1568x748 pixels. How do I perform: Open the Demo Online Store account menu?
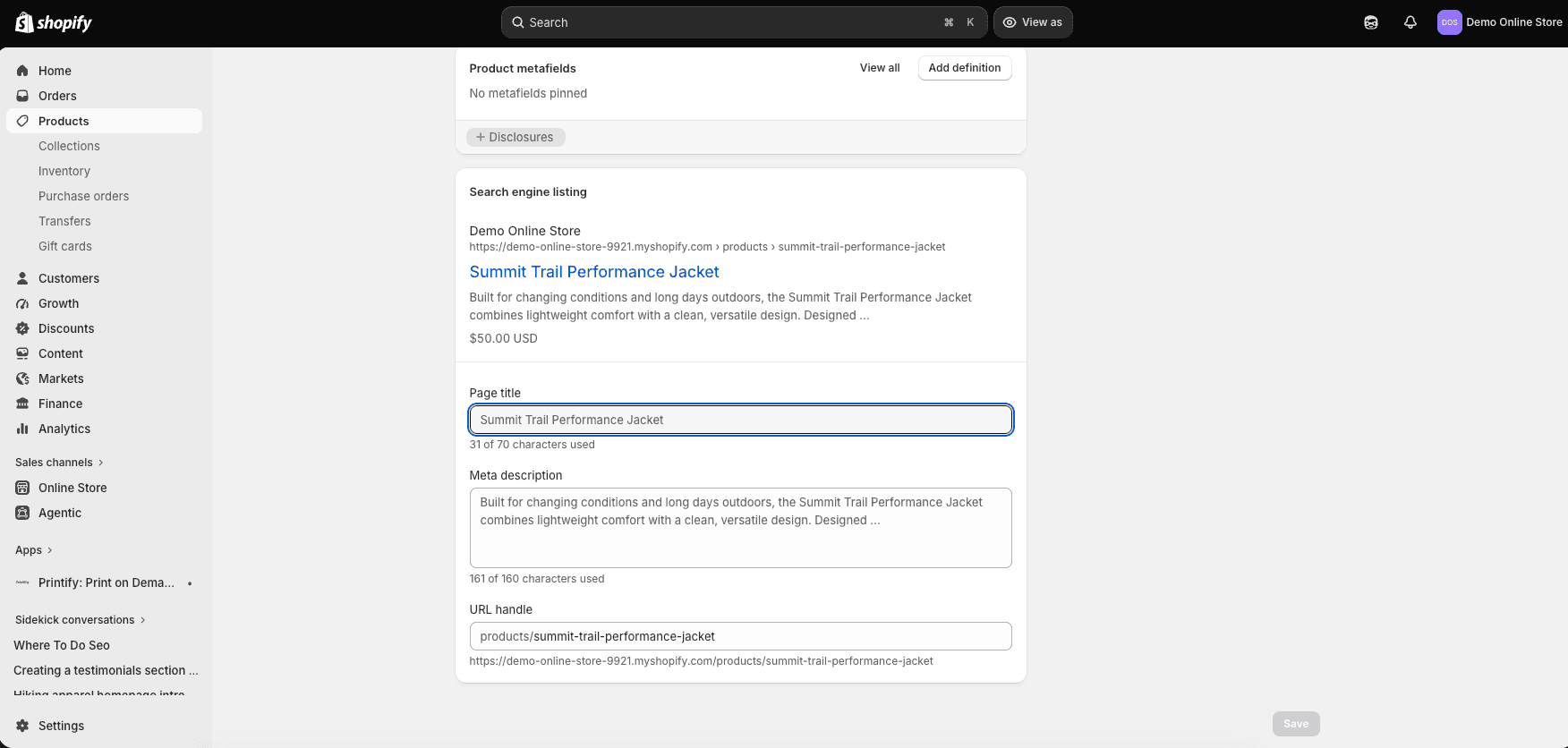point(1500,22)
